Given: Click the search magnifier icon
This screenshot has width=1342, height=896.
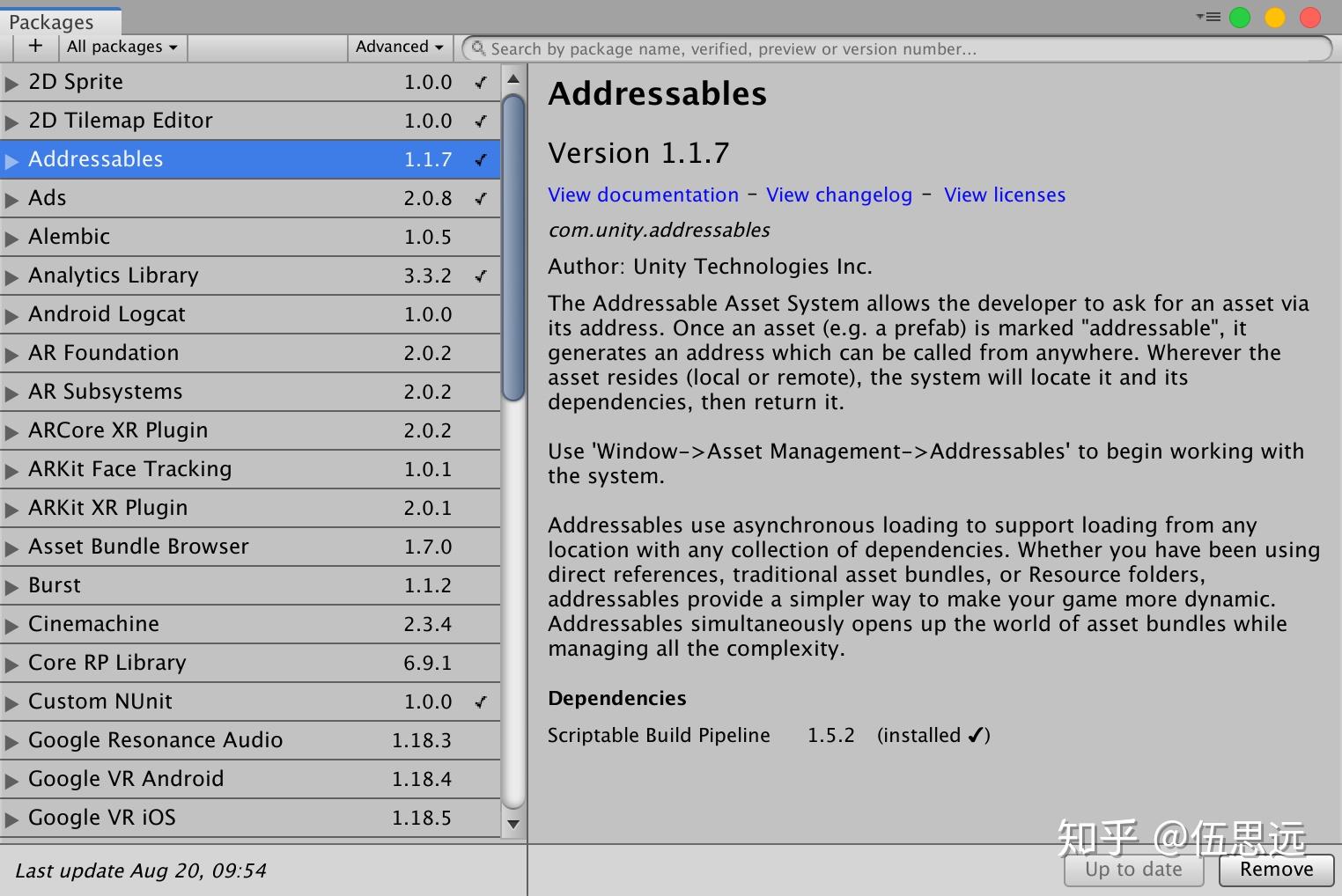Looking at the screenshot, I should click(477, 48).
